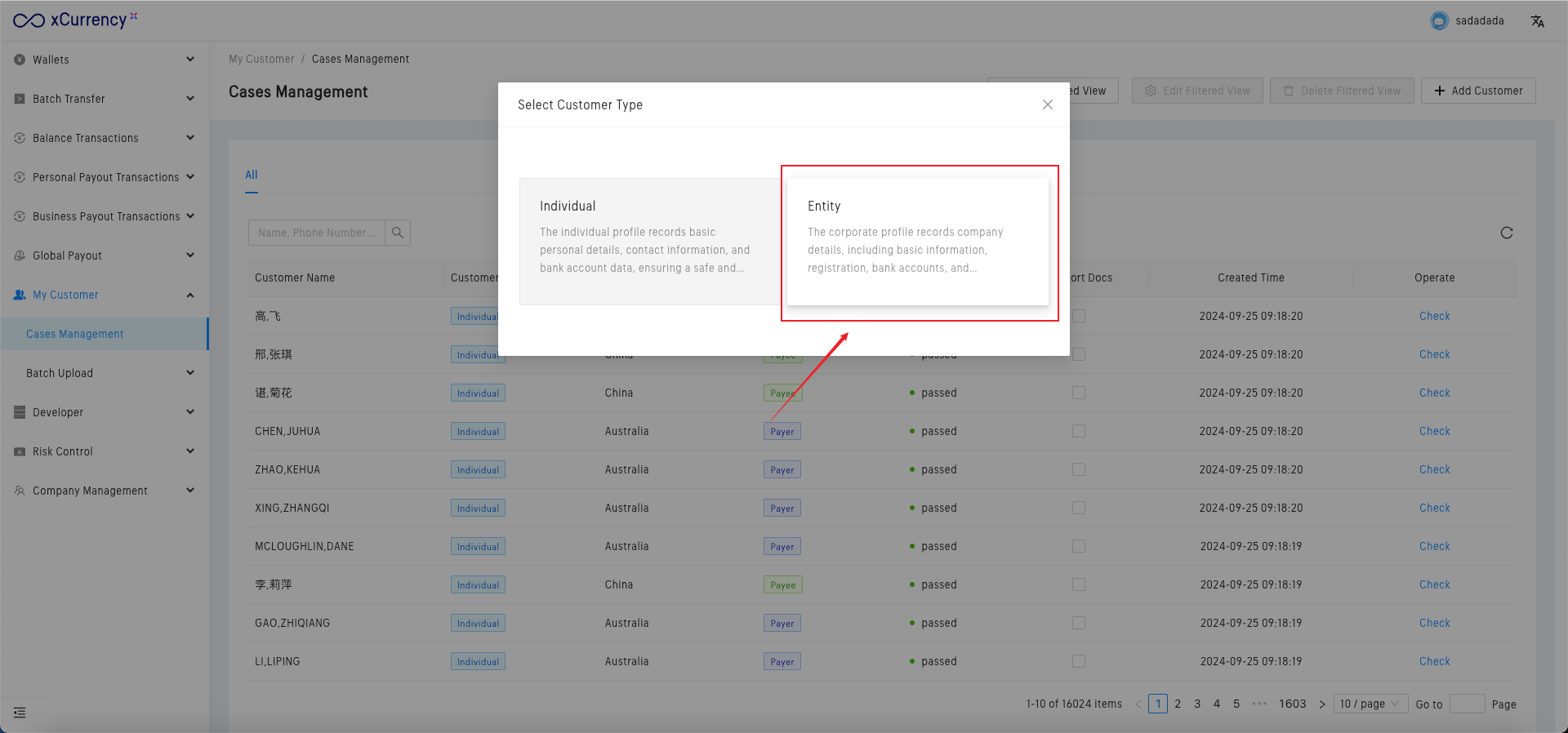Click the Created Time column header
This screenshot has height=733, width=1568.
(1251, 278)
